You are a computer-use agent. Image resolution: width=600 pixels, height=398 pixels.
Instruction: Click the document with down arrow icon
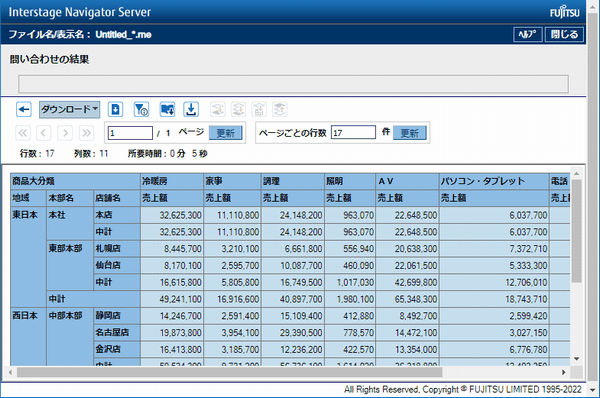[x=115, y=109]
